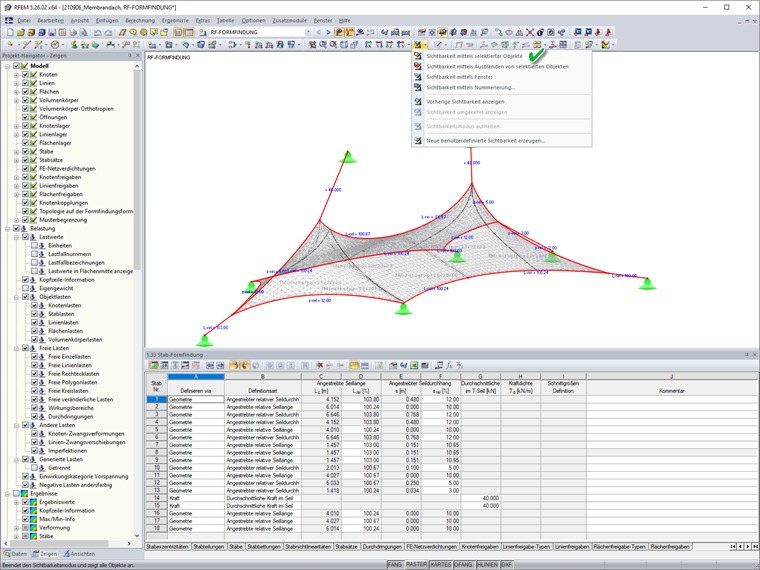Click the red X delete row icon in table toolbar

[319, 365]
